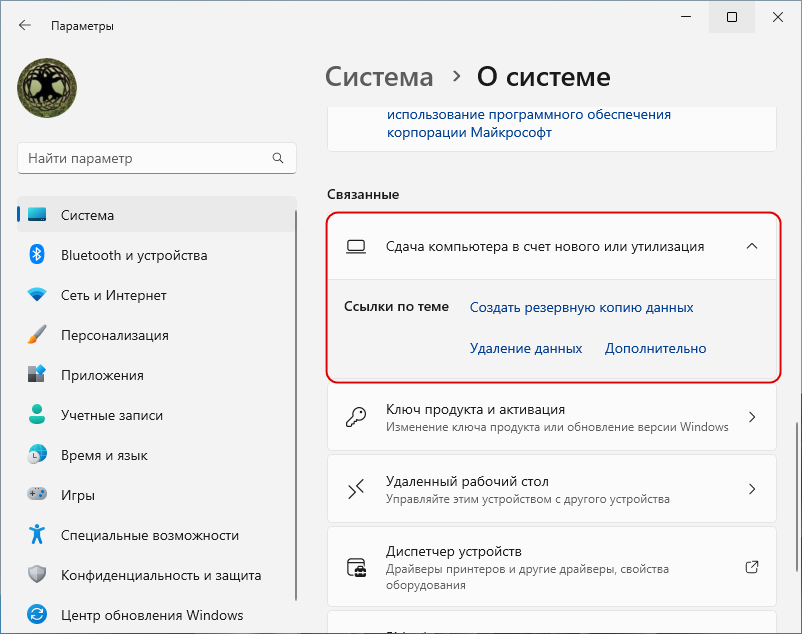Open the Удаление данных link
802x634 pixels.
(x=526, y=348)
